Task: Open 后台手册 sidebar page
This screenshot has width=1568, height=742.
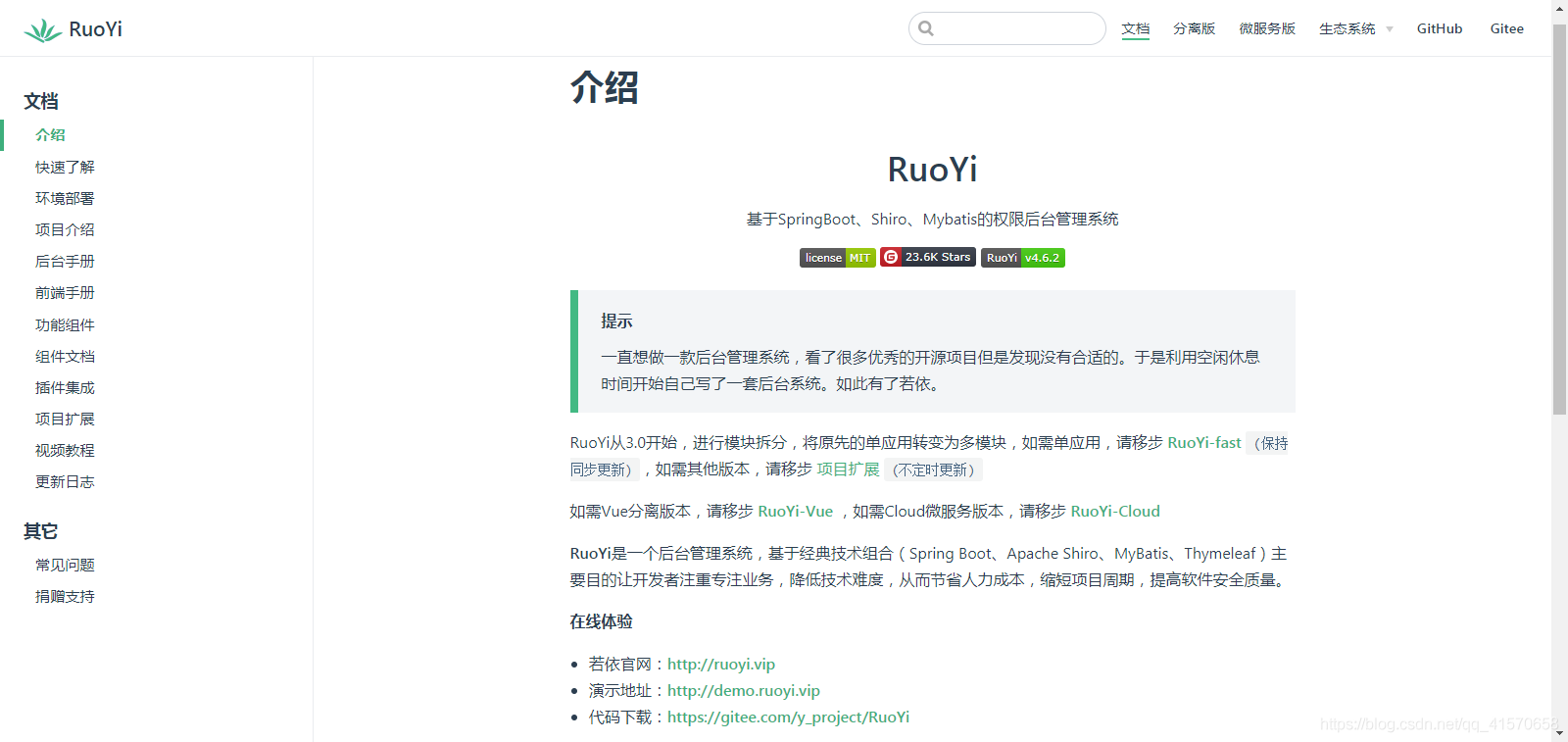Action: tap(65, 262)
